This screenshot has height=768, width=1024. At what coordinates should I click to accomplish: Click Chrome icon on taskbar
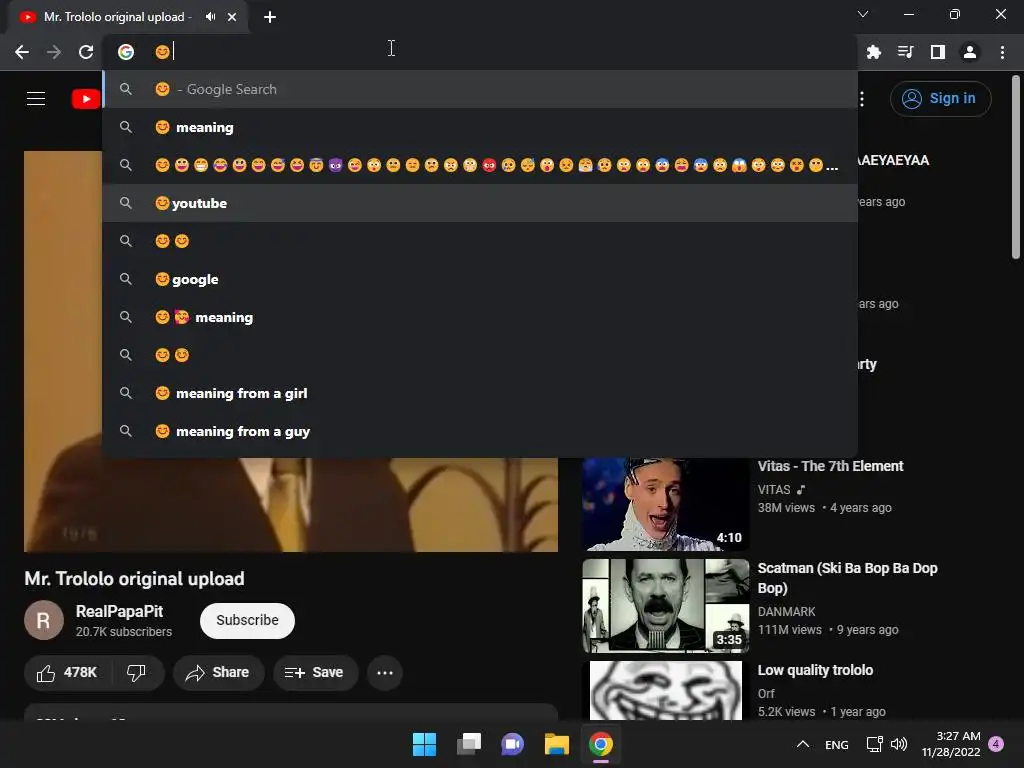(601, 744)
